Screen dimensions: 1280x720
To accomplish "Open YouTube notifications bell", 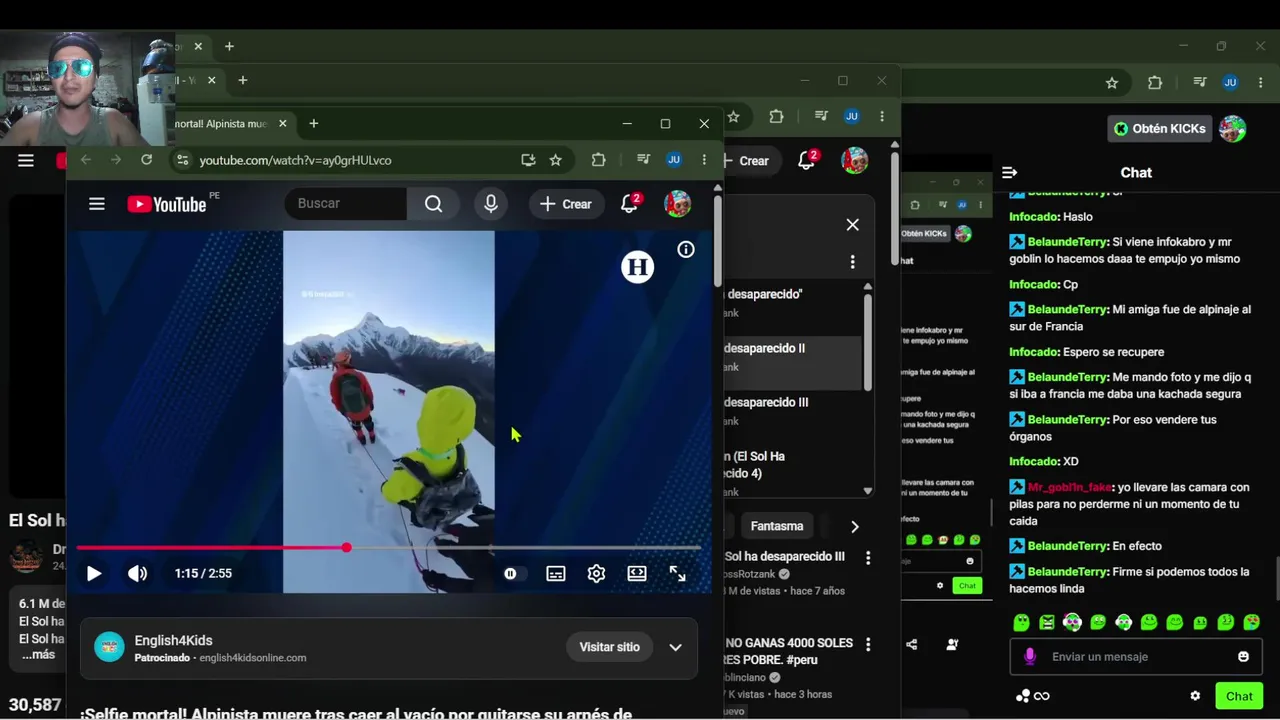I will [x=629, y=204].
